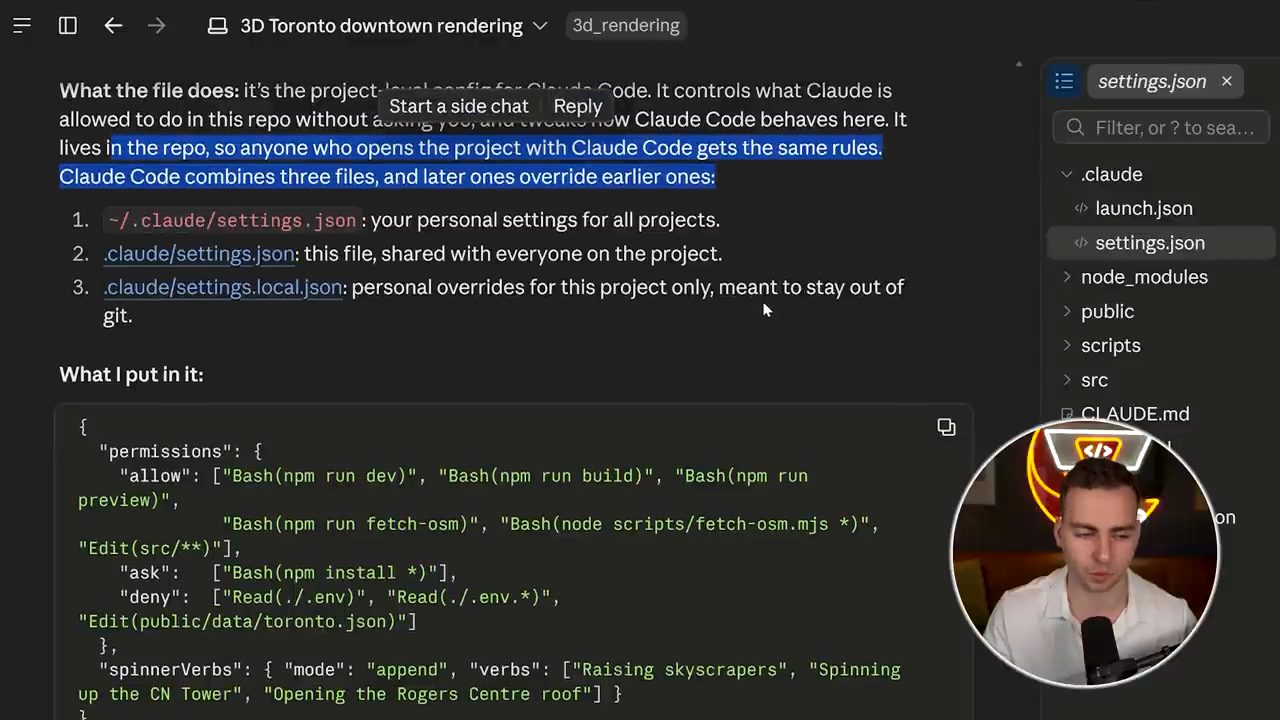Select the 3d_rendering tag
The image size is (1280, 720).
pos(626,26)
